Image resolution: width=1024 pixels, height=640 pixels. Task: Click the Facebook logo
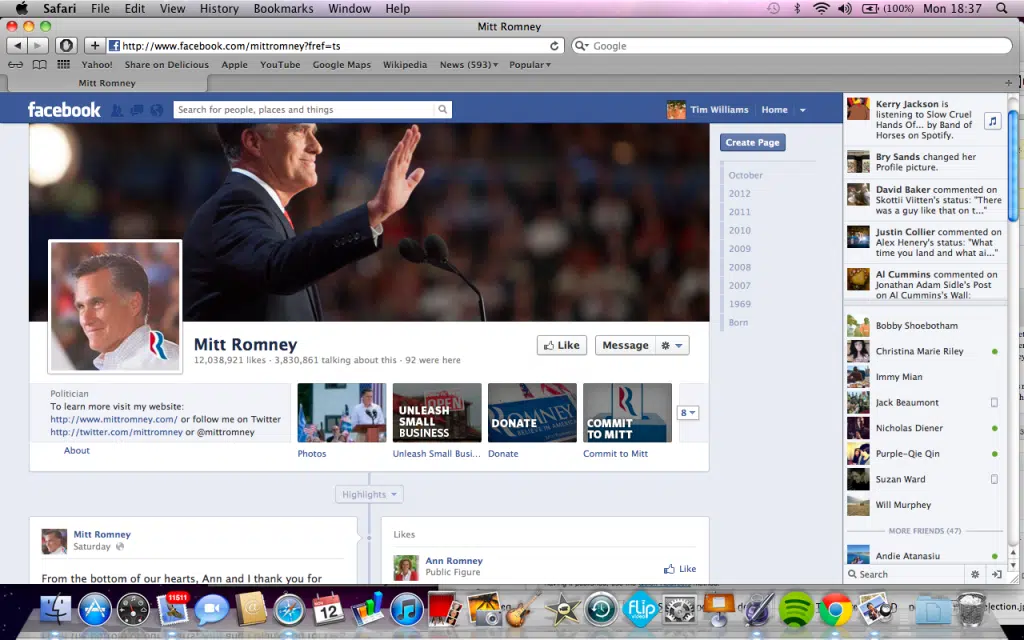point(64,110)
